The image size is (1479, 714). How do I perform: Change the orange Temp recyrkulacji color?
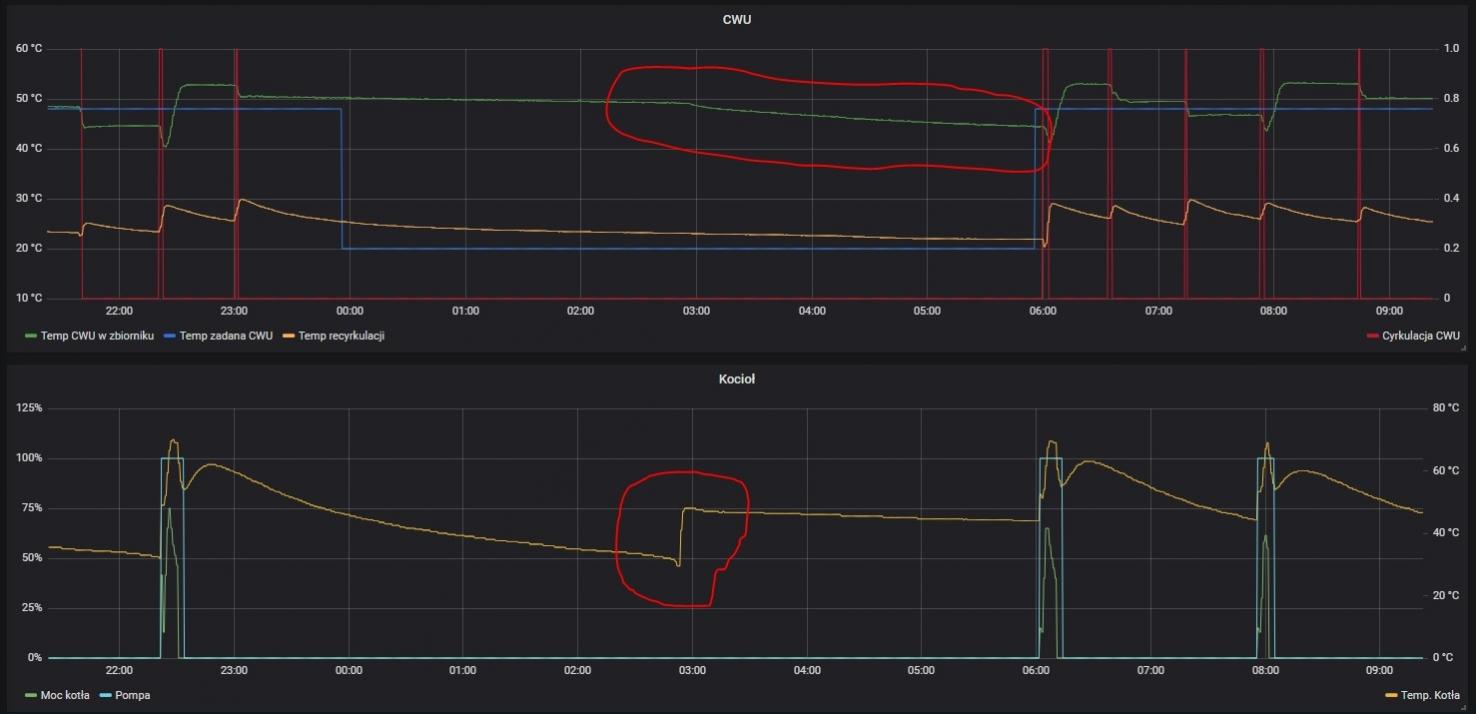289,336
